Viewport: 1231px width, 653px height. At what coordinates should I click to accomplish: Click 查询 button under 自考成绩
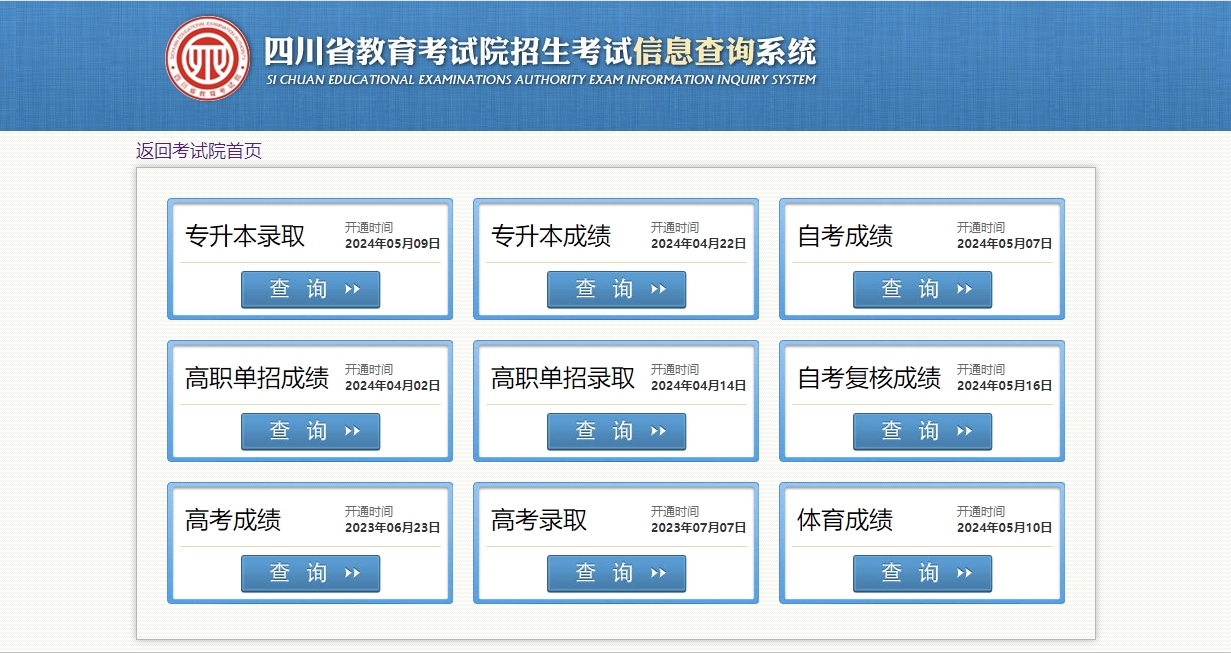(922, 289)
